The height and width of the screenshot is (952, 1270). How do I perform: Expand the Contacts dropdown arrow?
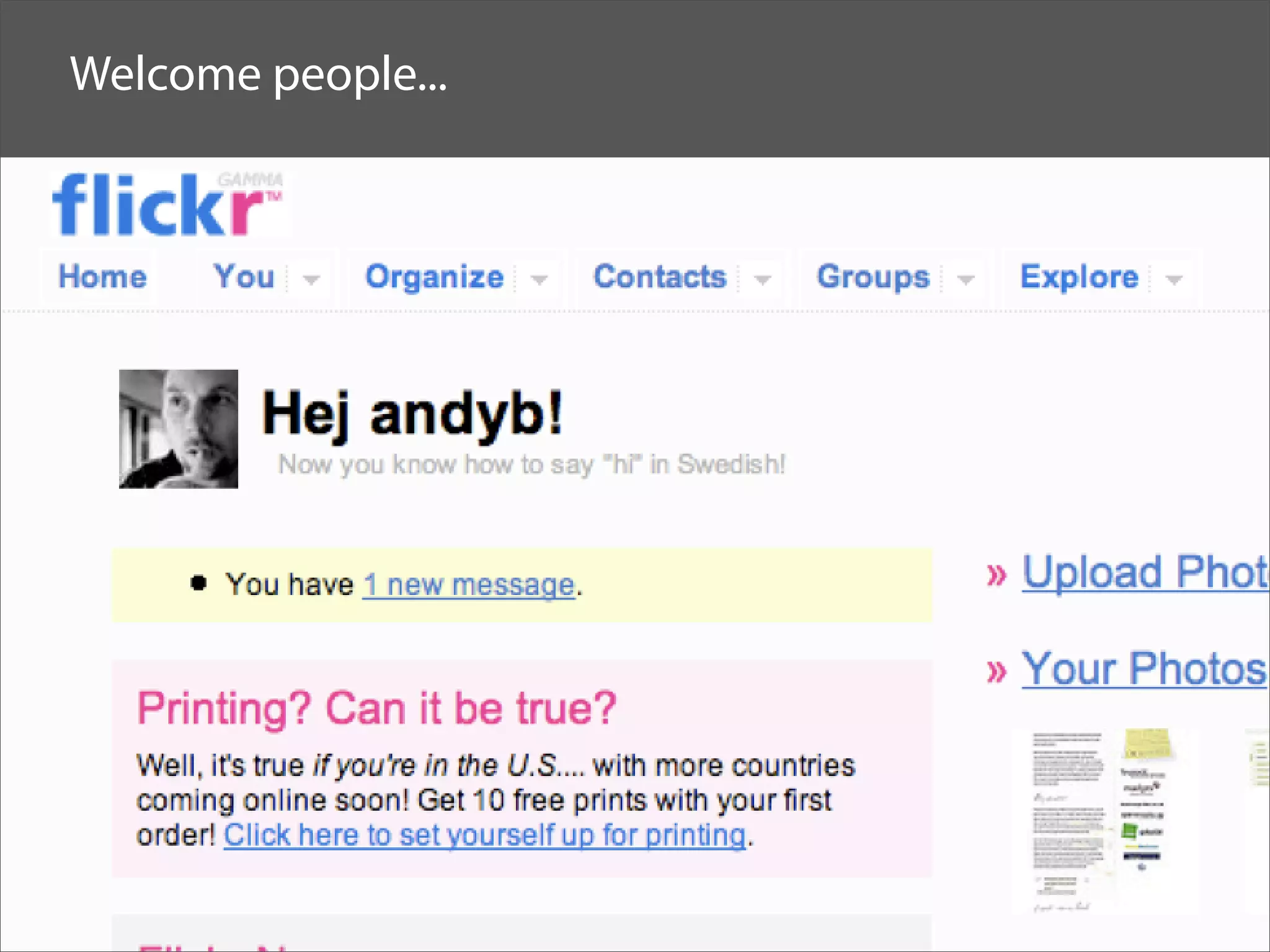(763, 280)
